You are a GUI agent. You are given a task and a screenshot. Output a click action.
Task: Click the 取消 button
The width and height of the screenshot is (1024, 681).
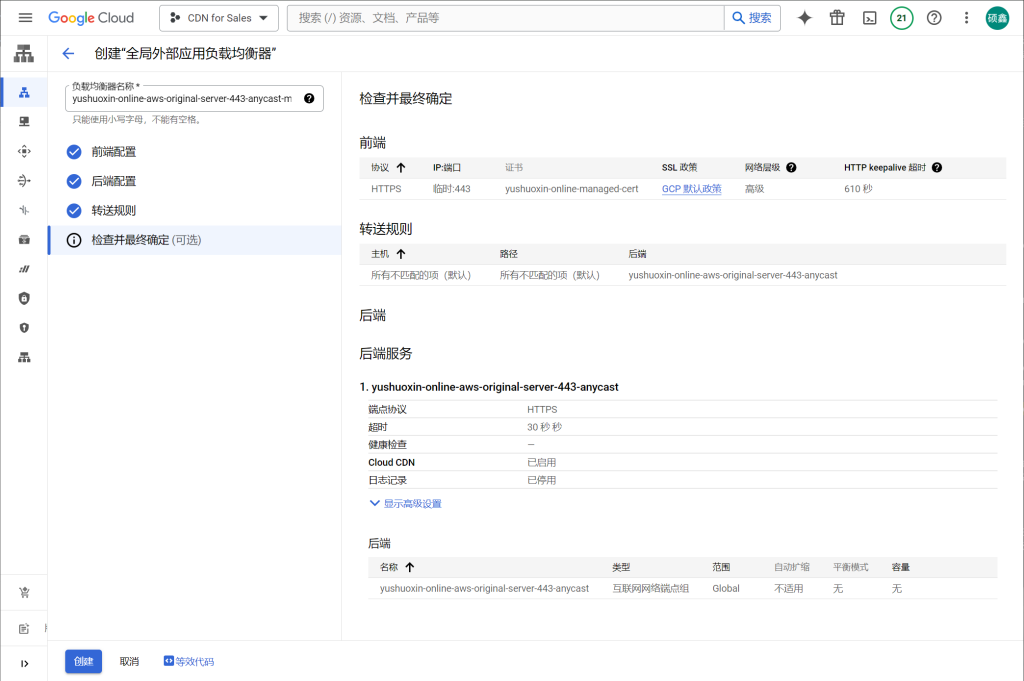tap(129, 661)
